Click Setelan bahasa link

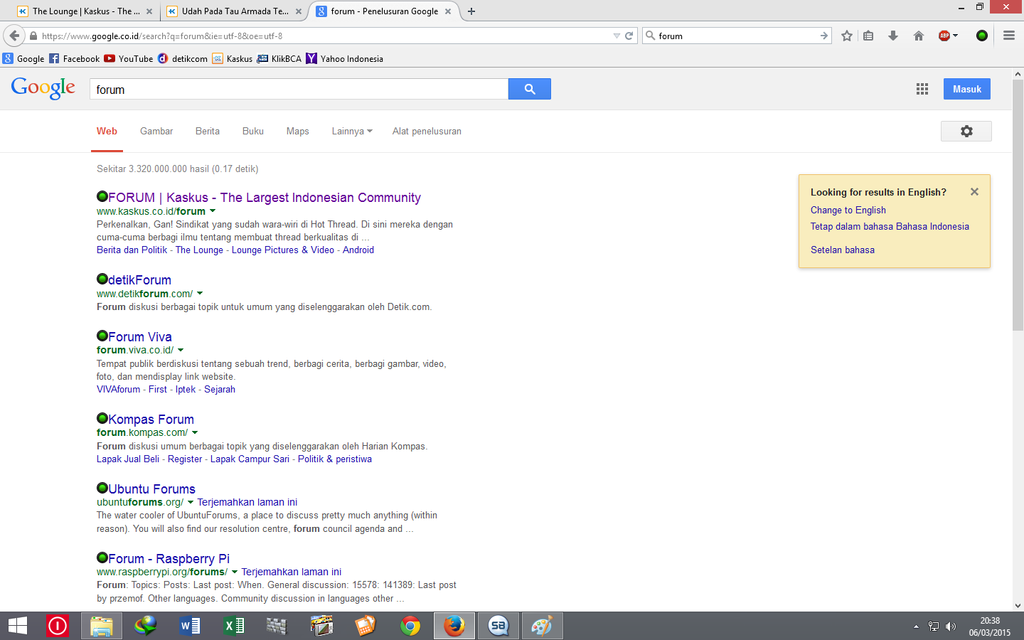(x=842, y=249)
